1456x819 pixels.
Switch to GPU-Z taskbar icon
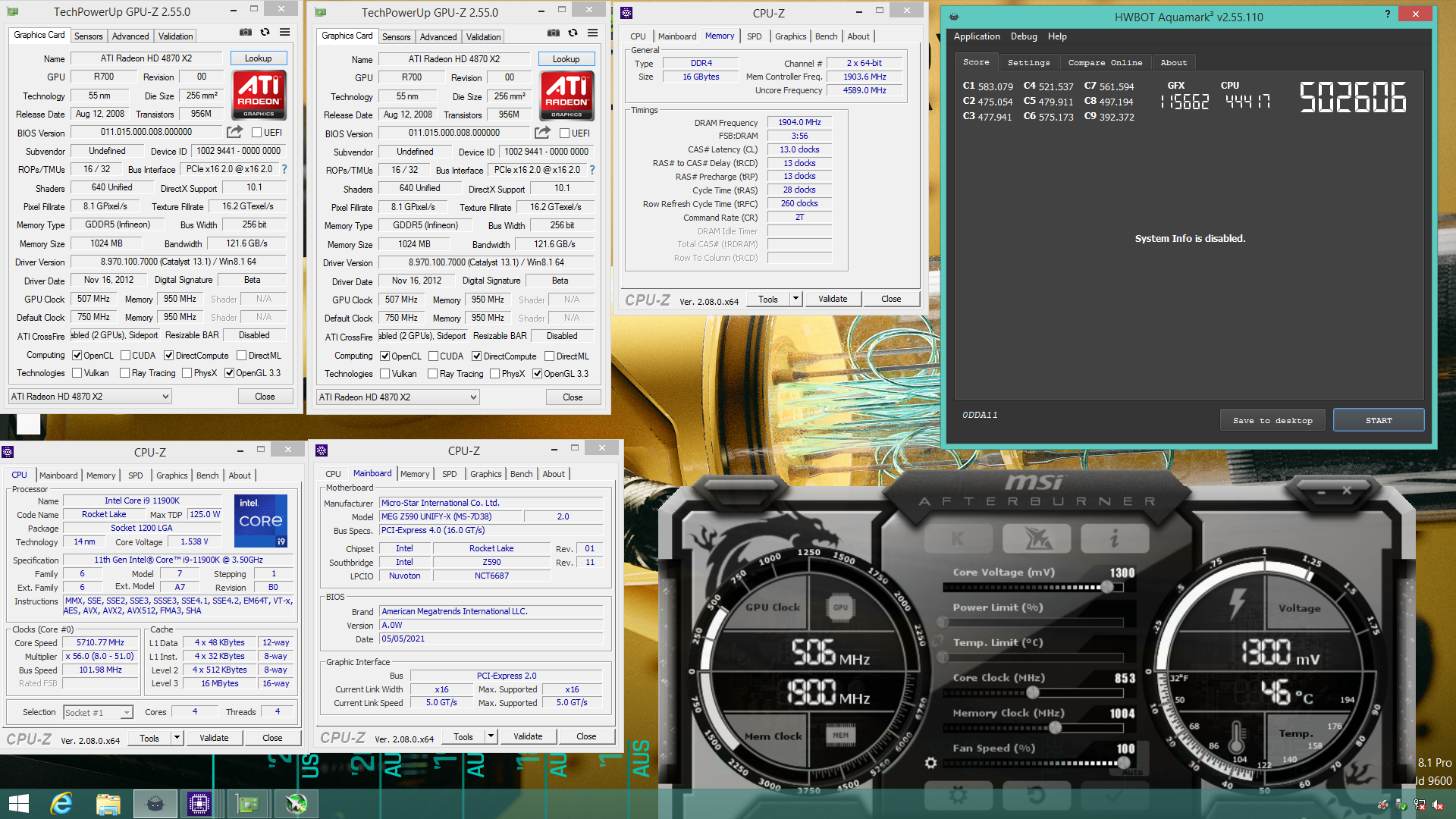[x=248, y=804]
